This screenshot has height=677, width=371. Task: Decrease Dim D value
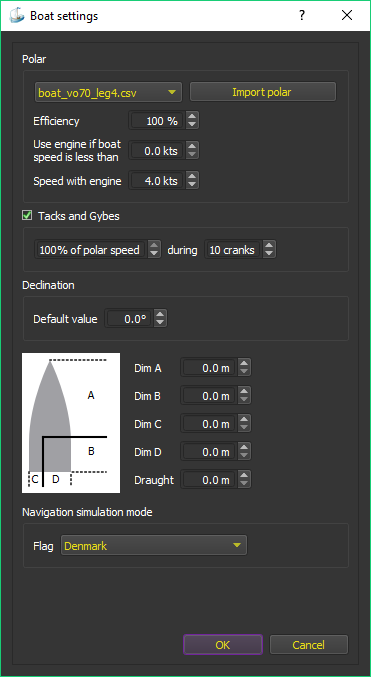[x=244, y=456]
